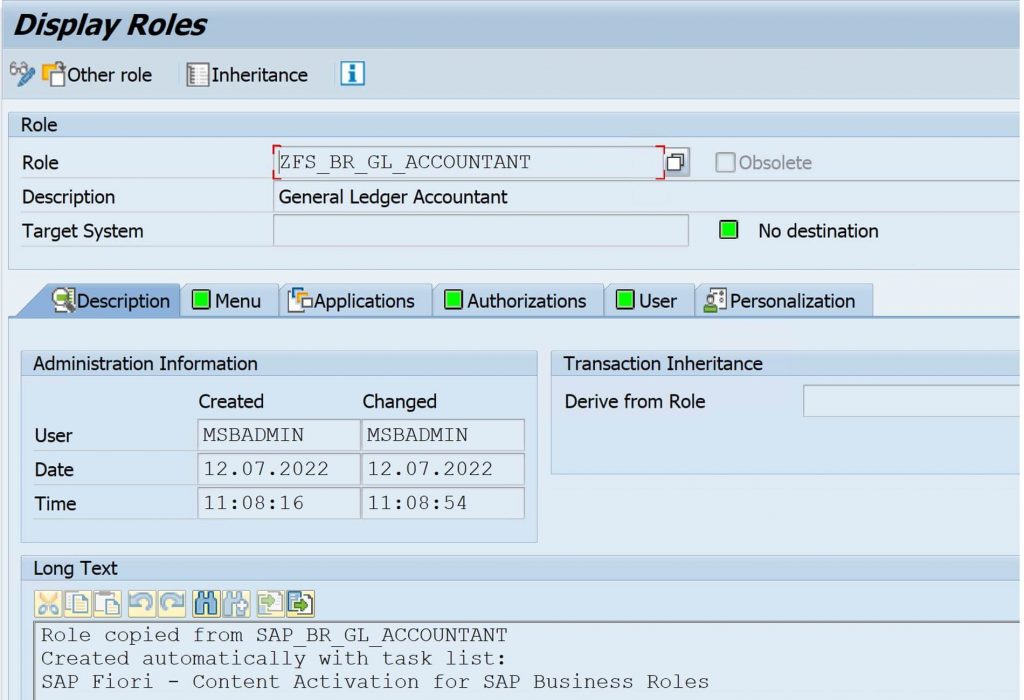The height and width of the screenshot is (700, 1024).
Task: Click the Derive from Role input field
Action: 911,401
